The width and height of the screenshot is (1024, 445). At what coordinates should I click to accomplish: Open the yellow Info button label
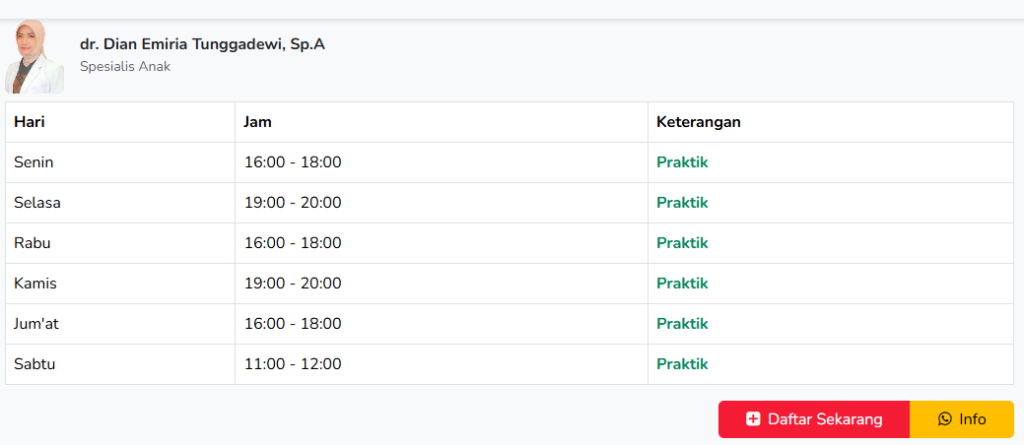point(972,419)
